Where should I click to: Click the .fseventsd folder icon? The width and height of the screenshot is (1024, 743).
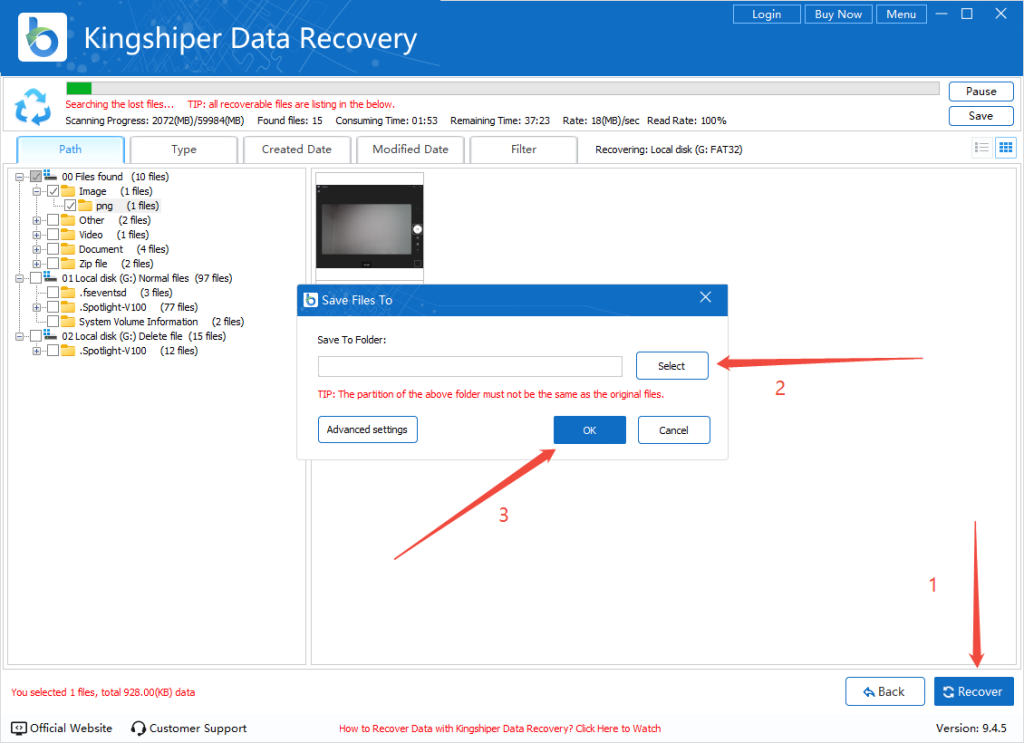tap(68, 292)
